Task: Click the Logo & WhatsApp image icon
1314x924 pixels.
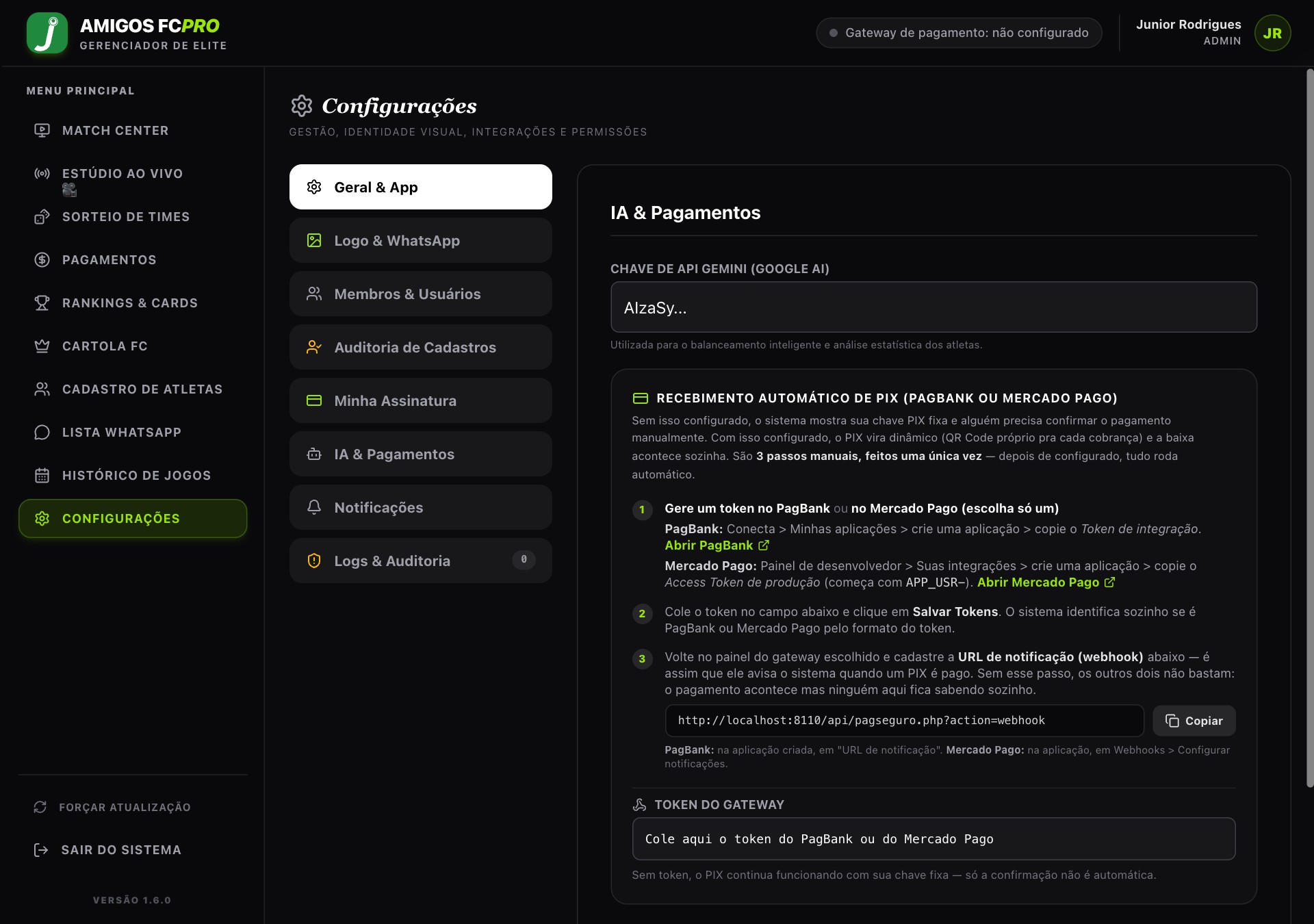Action: (314, 240)
